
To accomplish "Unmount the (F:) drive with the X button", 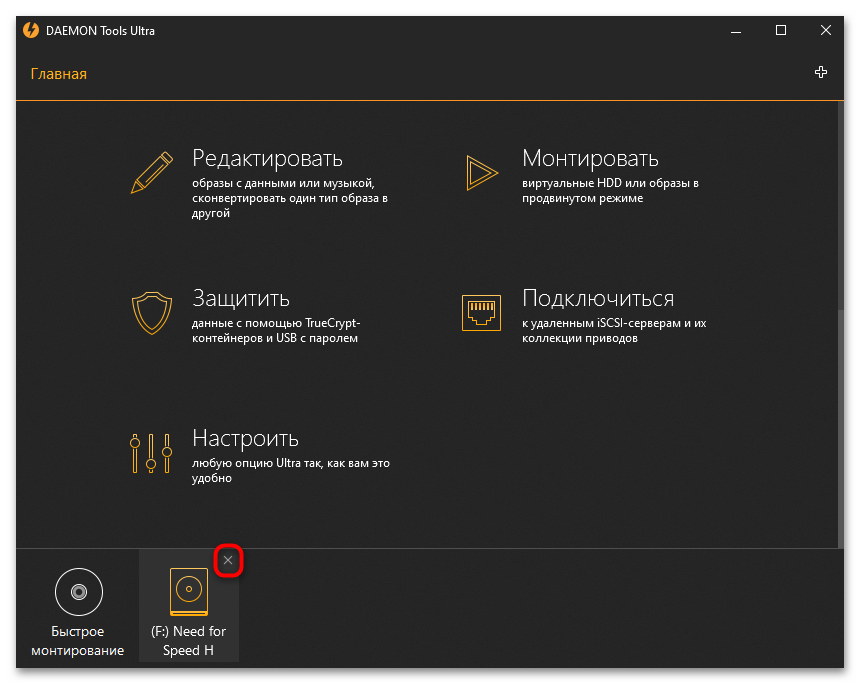I will pyautogui.click(x=228, y=560).
